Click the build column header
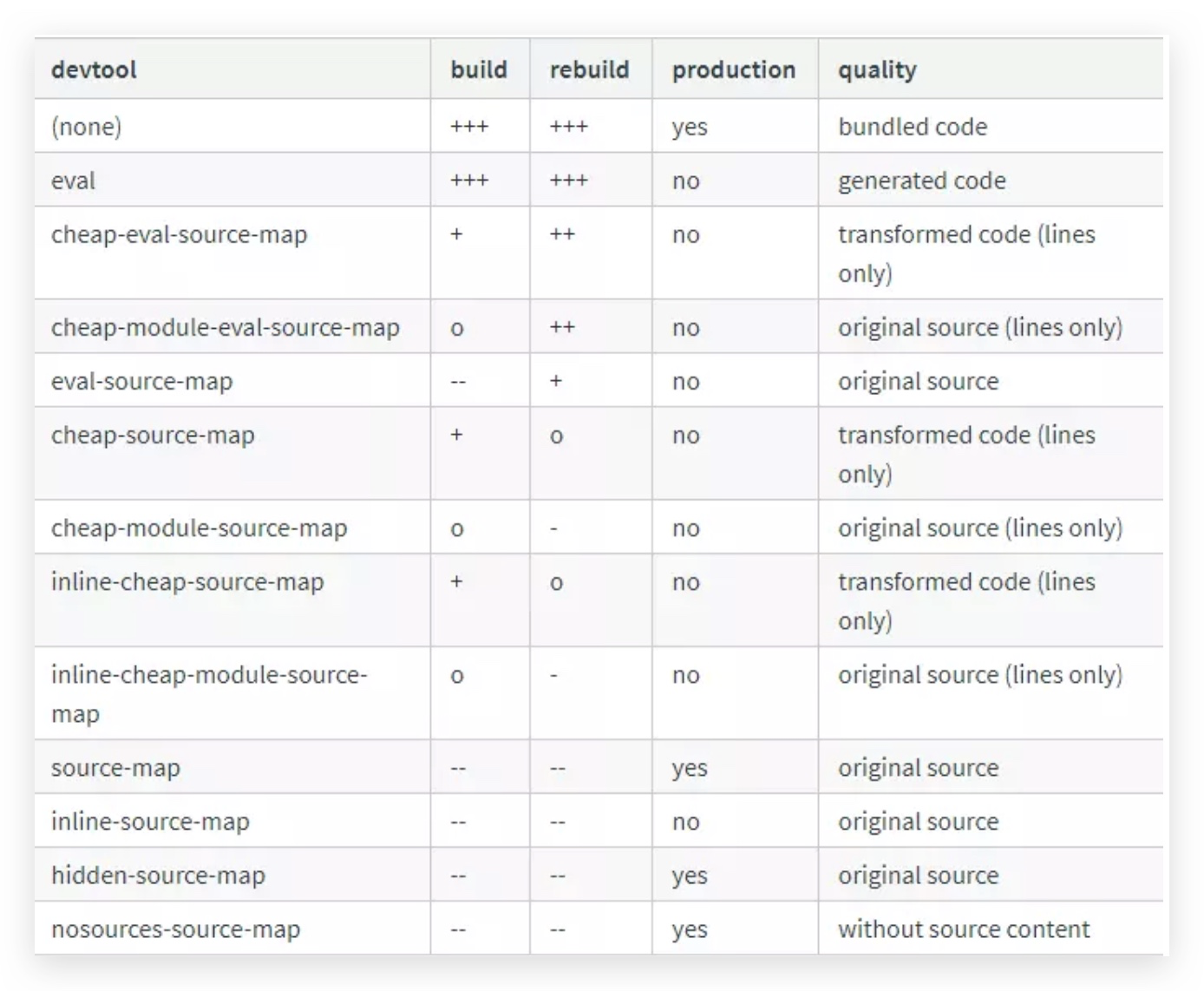This screenshot has width=1204, height=991. coord(478,69)
